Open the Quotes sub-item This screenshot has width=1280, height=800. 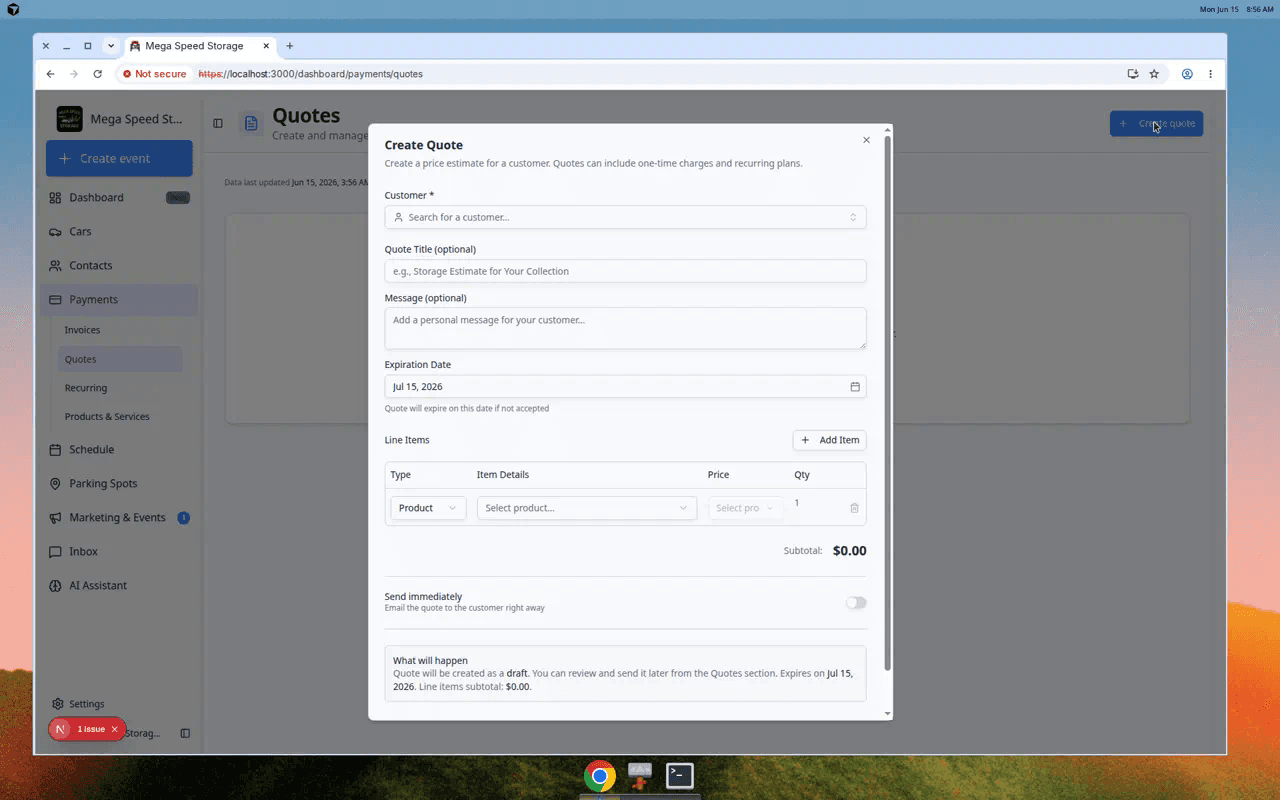[x=119, y=359]
